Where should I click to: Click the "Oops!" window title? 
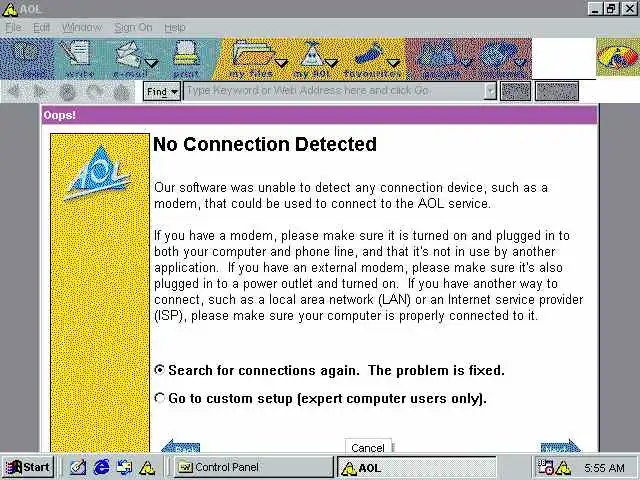pos(60,115)
